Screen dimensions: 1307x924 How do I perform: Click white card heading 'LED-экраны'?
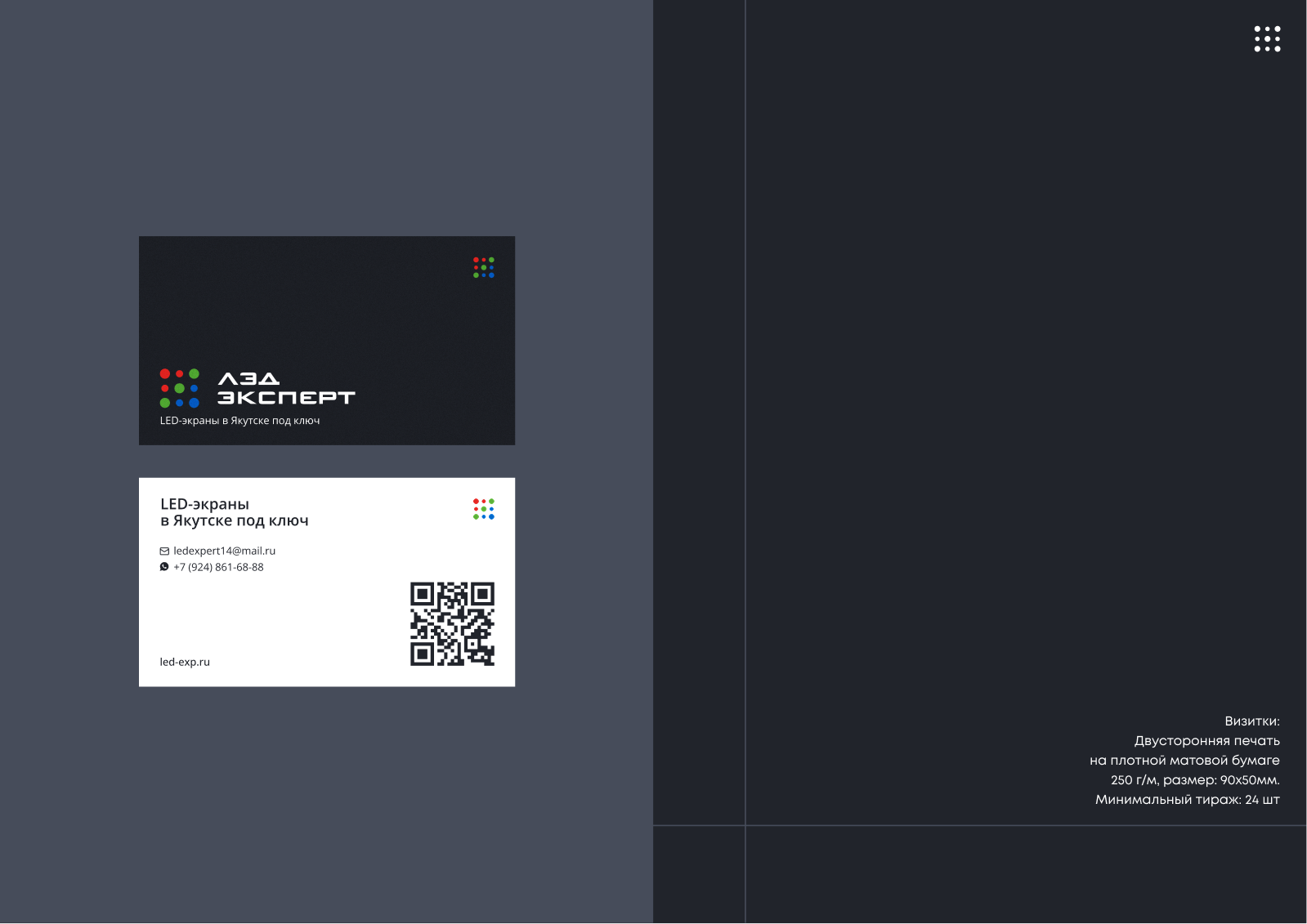pyautogui.click(x=204, y=504)
